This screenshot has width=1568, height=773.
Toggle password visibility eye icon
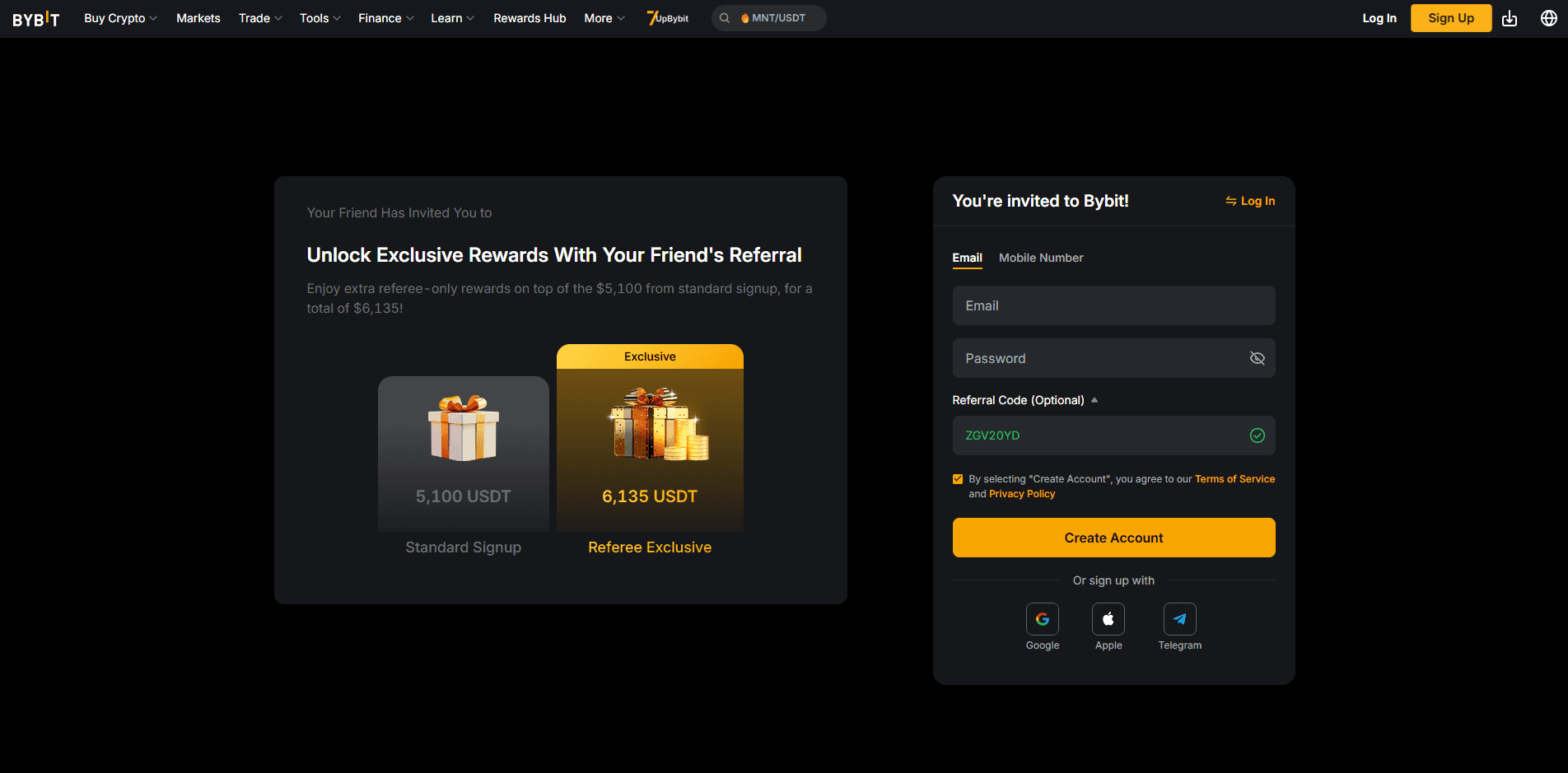tap(1258, 358)
